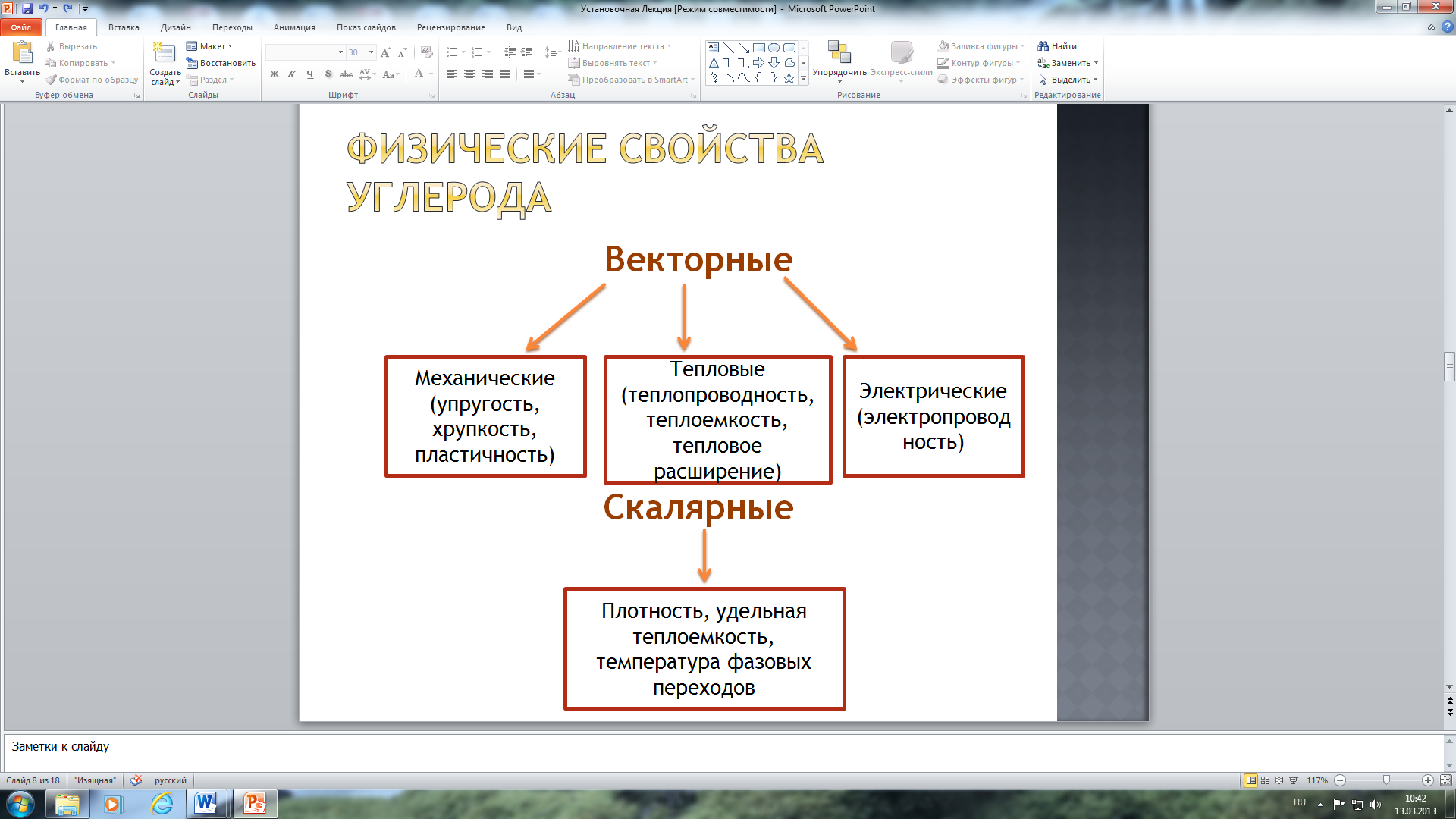Click the zoom slider handle
1456x819 pixels.
tap(1386, 780)
